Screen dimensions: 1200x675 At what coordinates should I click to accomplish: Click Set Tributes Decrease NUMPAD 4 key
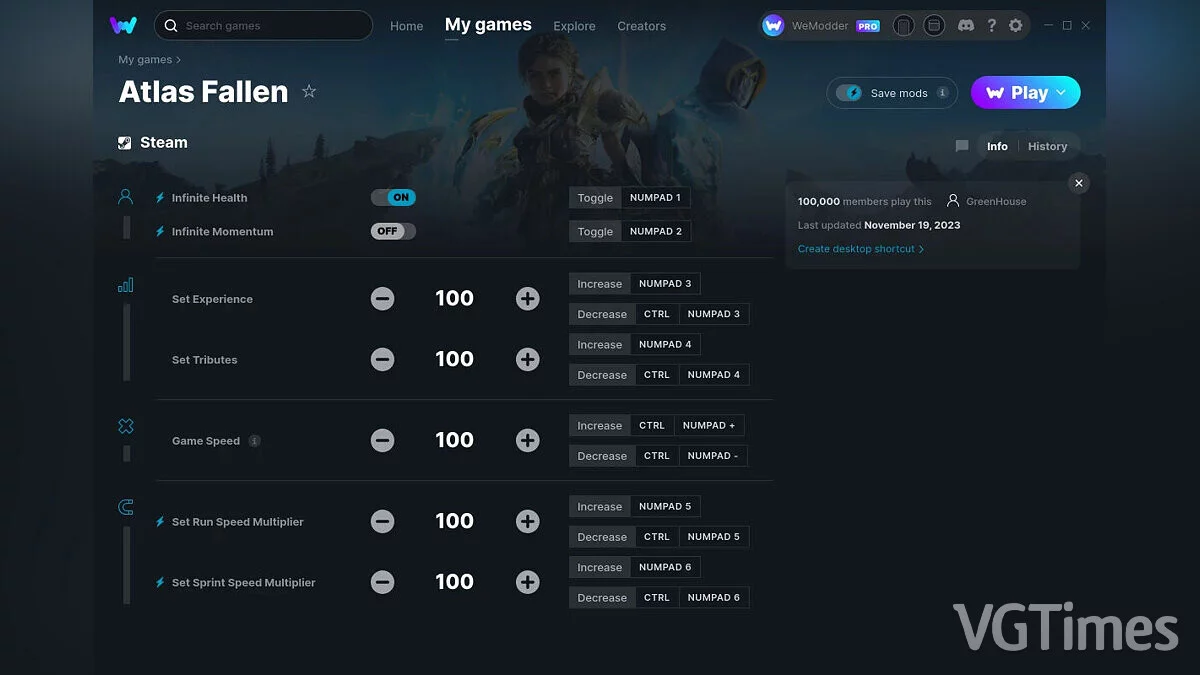pyautogui.click(x=714, y=375)
